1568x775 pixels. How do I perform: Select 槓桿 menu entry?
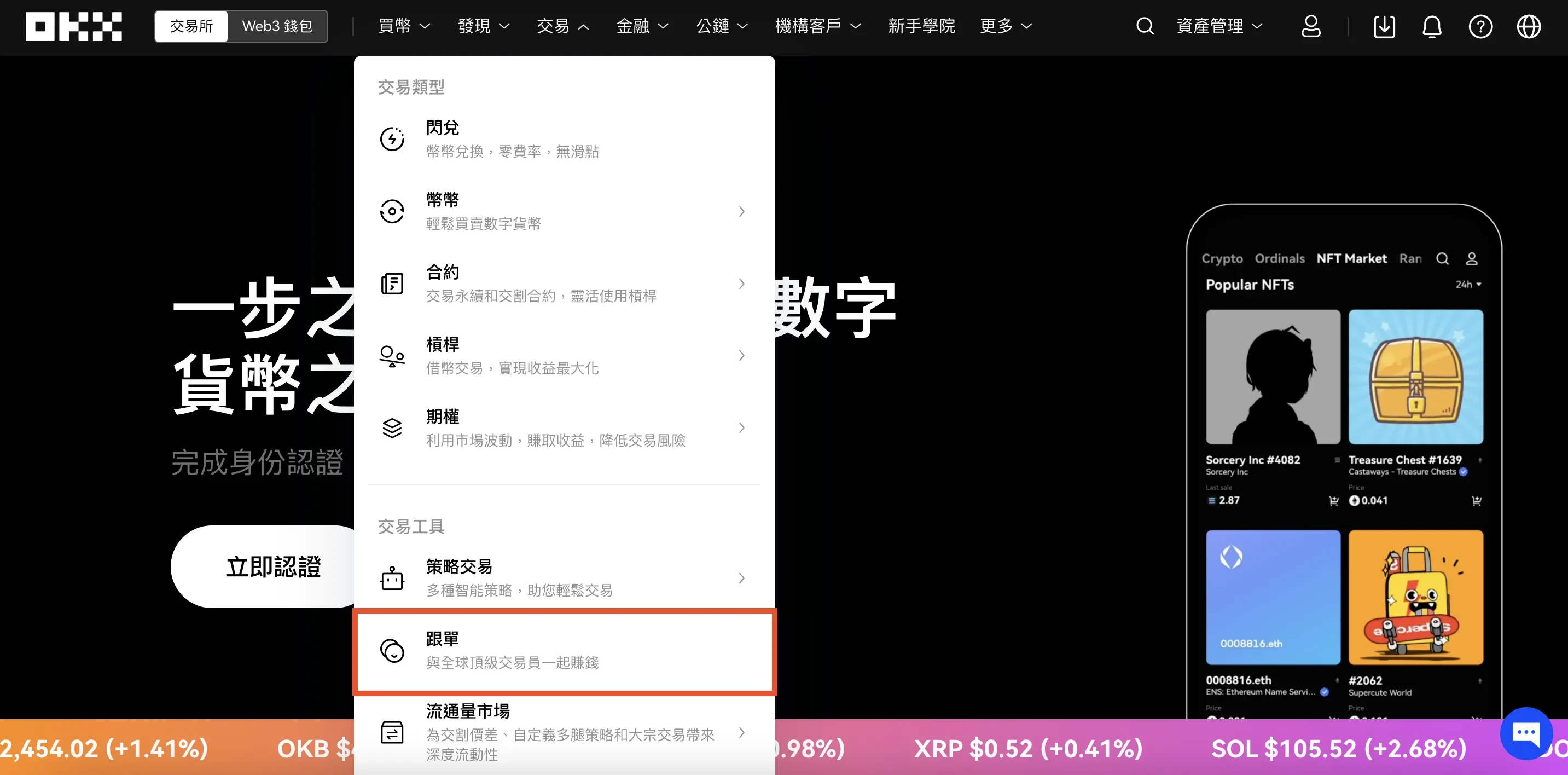(564, 356)
